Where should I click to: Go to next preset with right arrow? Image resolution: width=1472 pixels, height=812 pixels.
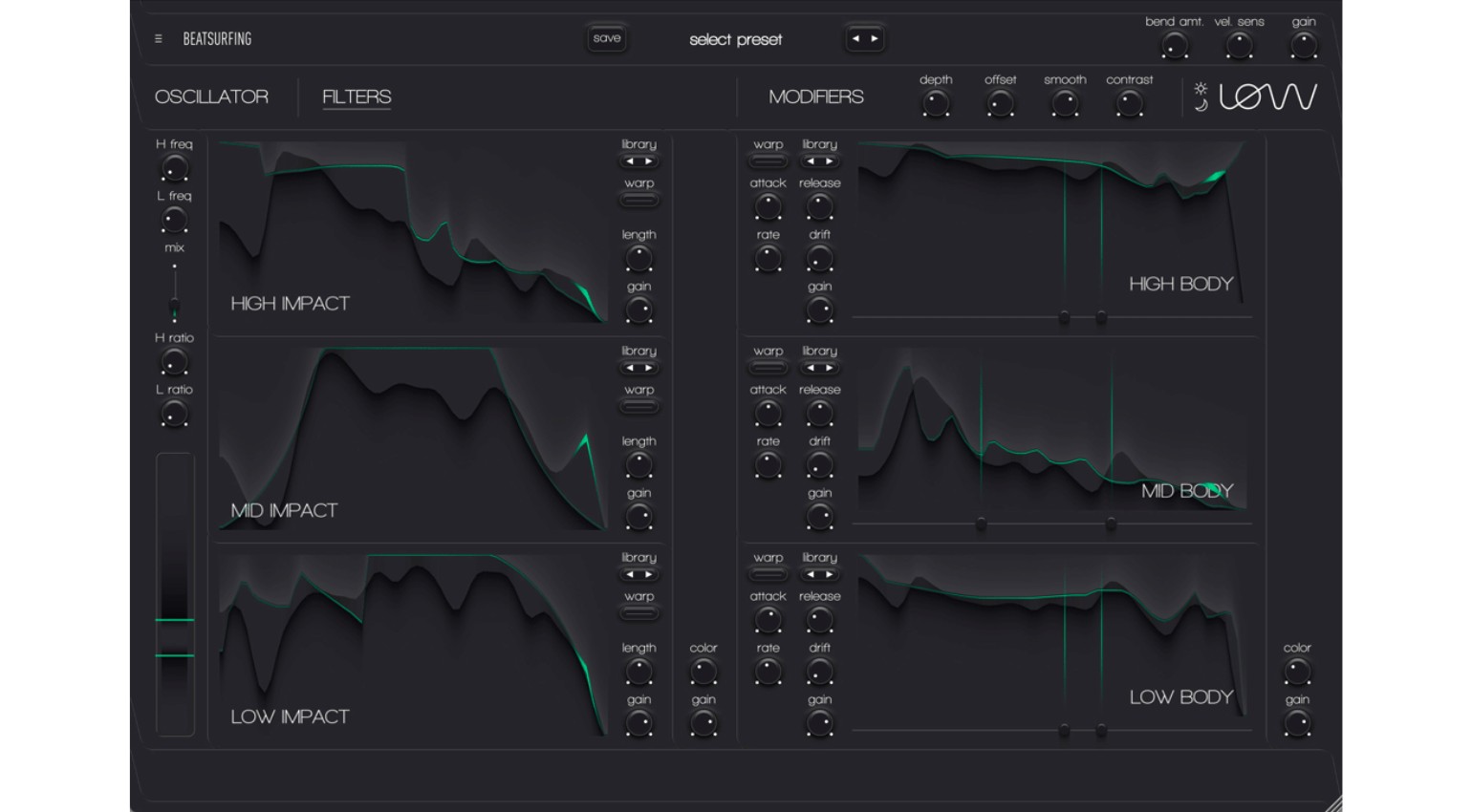(x=875, y=39)
